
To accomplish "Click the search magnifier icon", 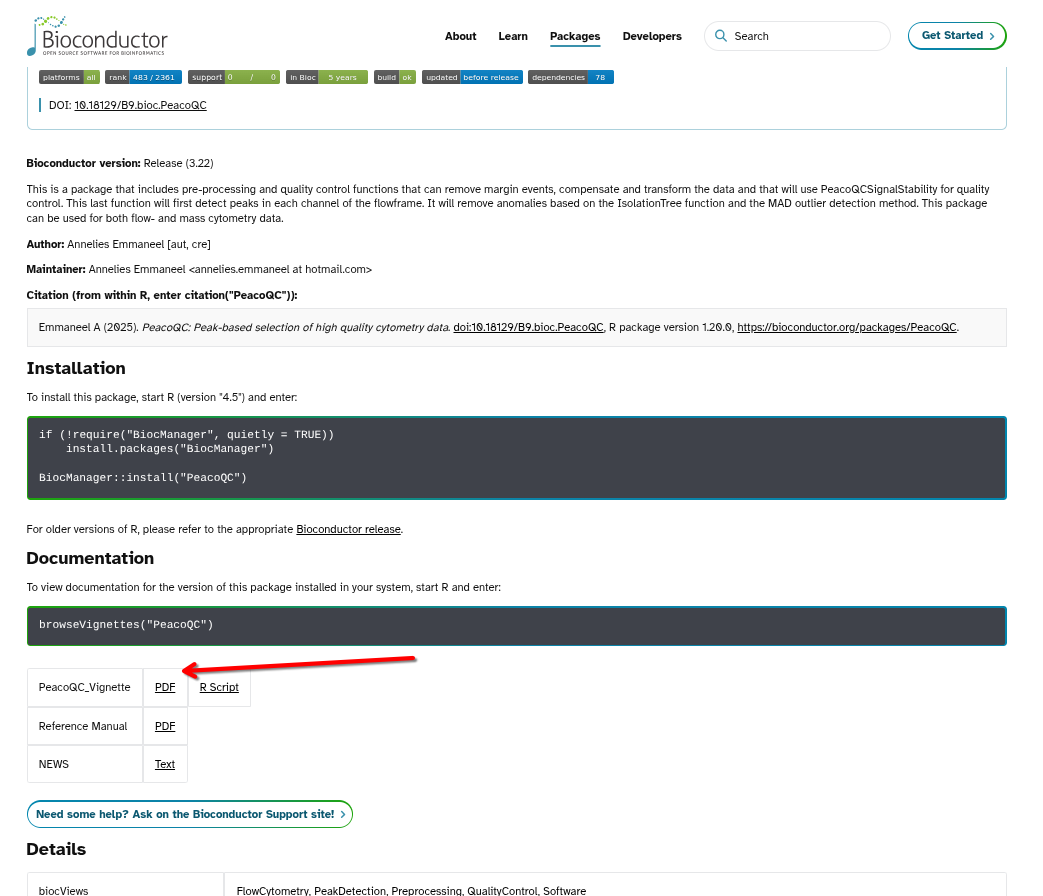I will 721,36.
